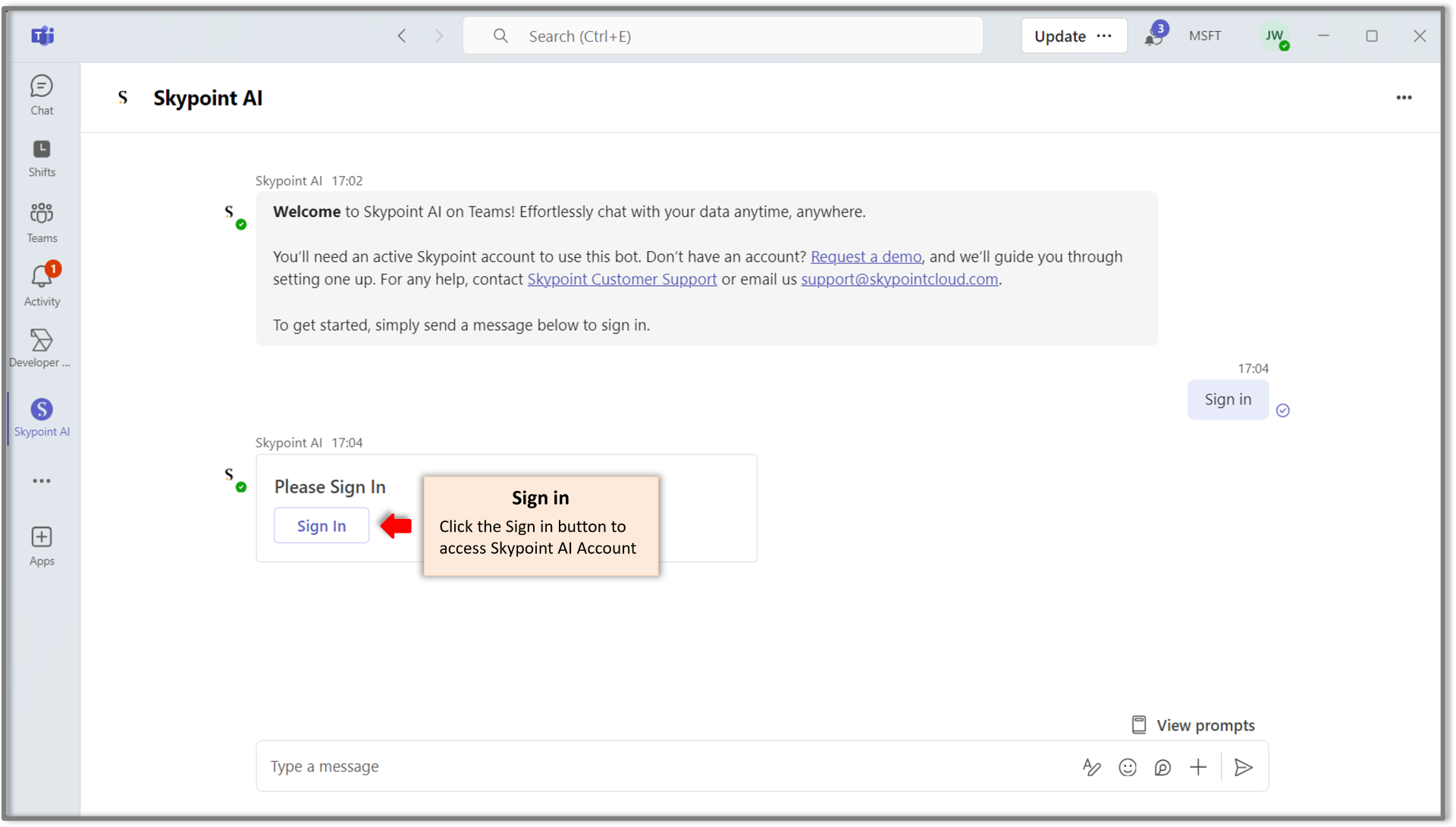Open Activity feed with notification badge
The image size is (1456, 827).
tap(42, 285)
